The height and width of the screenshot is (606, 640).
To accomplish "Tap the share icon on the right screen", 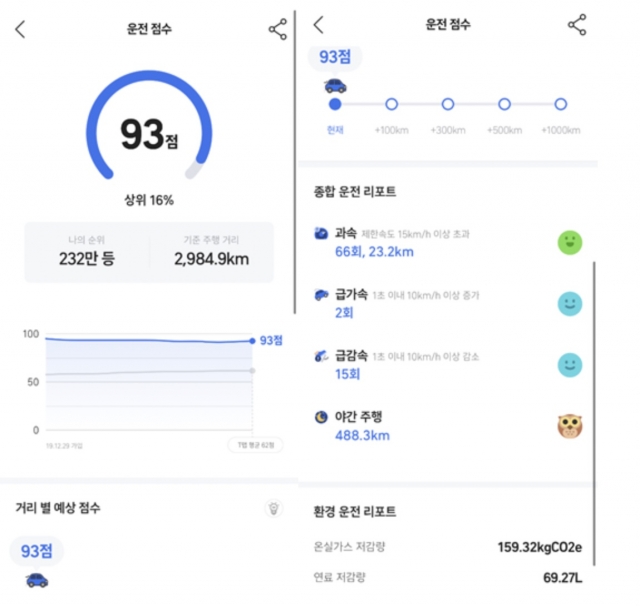I will [577, 25].
